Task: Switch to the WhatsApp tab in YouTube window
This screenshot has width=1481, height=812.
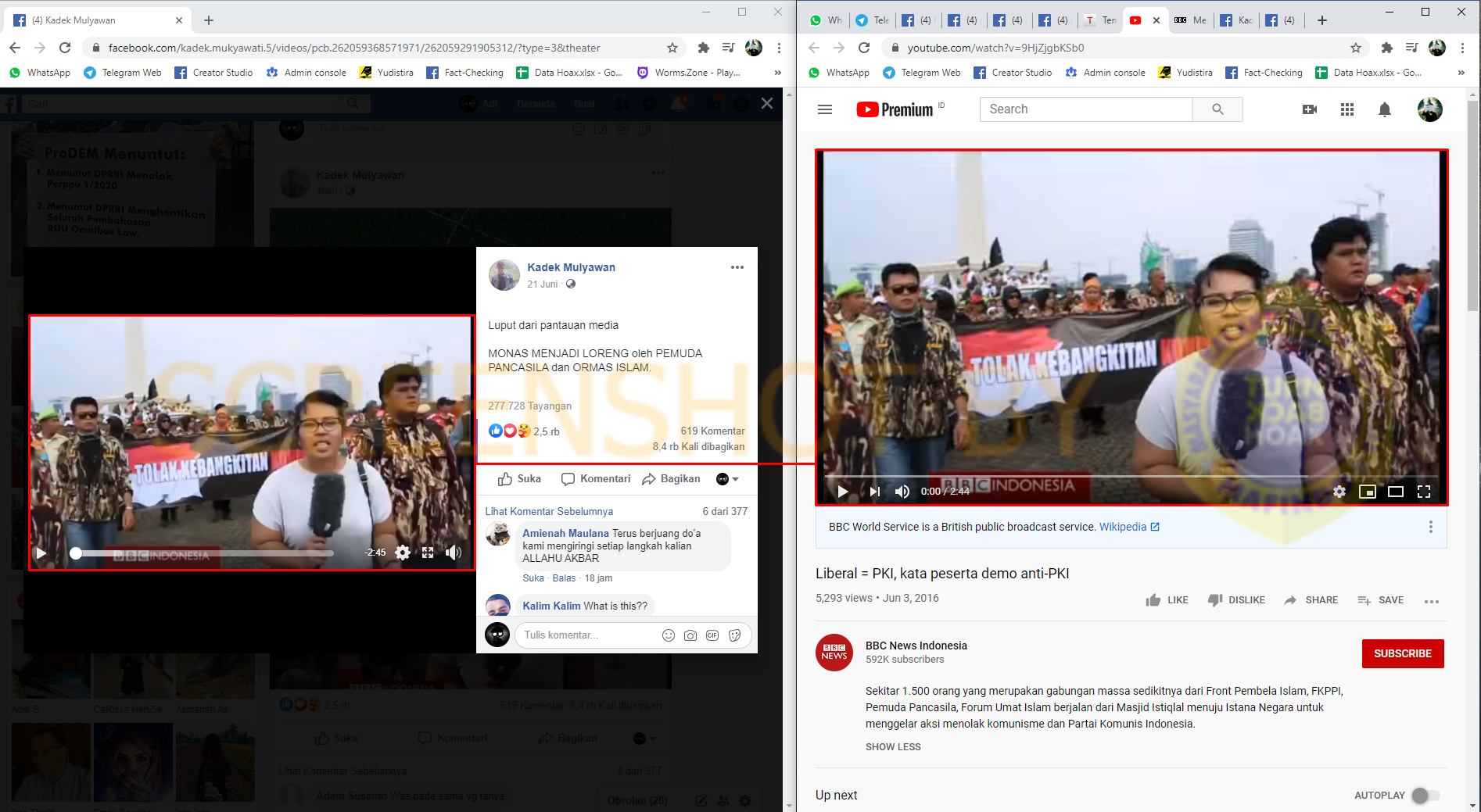Action: pos(827,20)
